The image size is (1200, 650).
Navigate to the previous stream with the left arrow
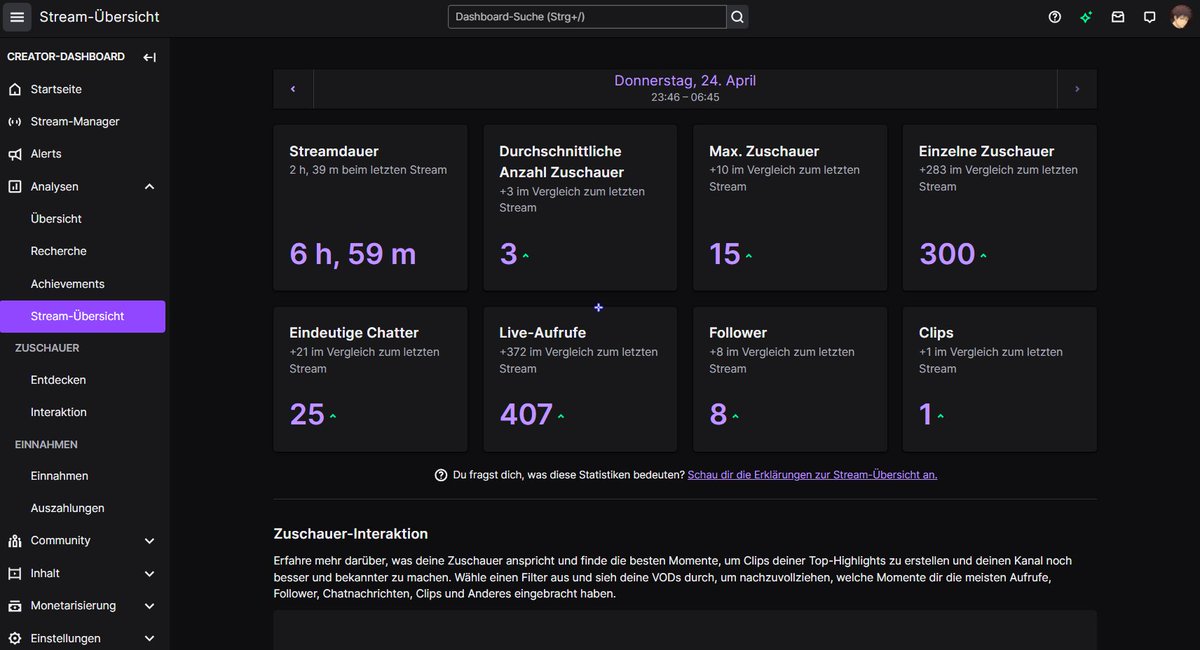click(x=293, y=88)
